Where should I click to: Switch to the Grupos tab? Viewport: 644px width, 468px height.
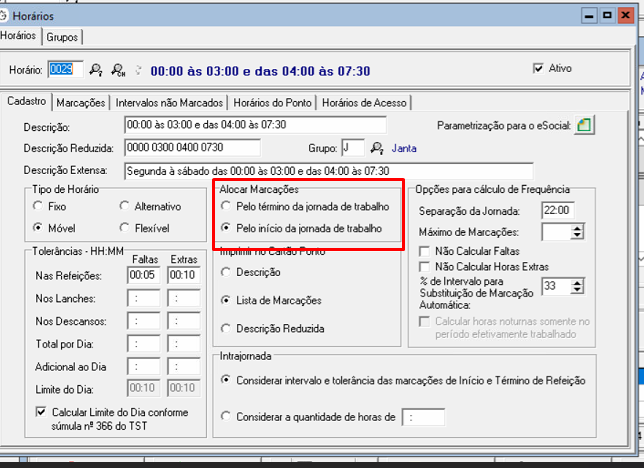click(x=62, y=36)
